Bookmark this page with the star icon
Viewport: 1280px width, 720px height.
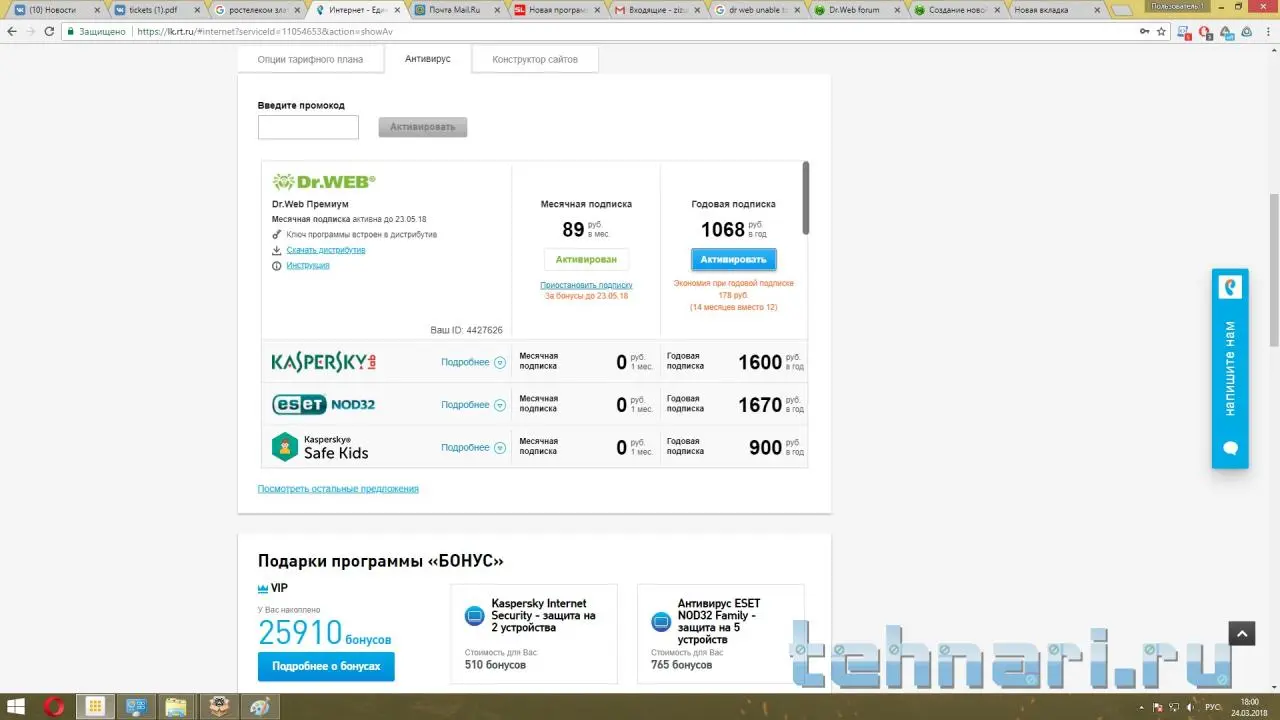click(x=1161, y=31)
